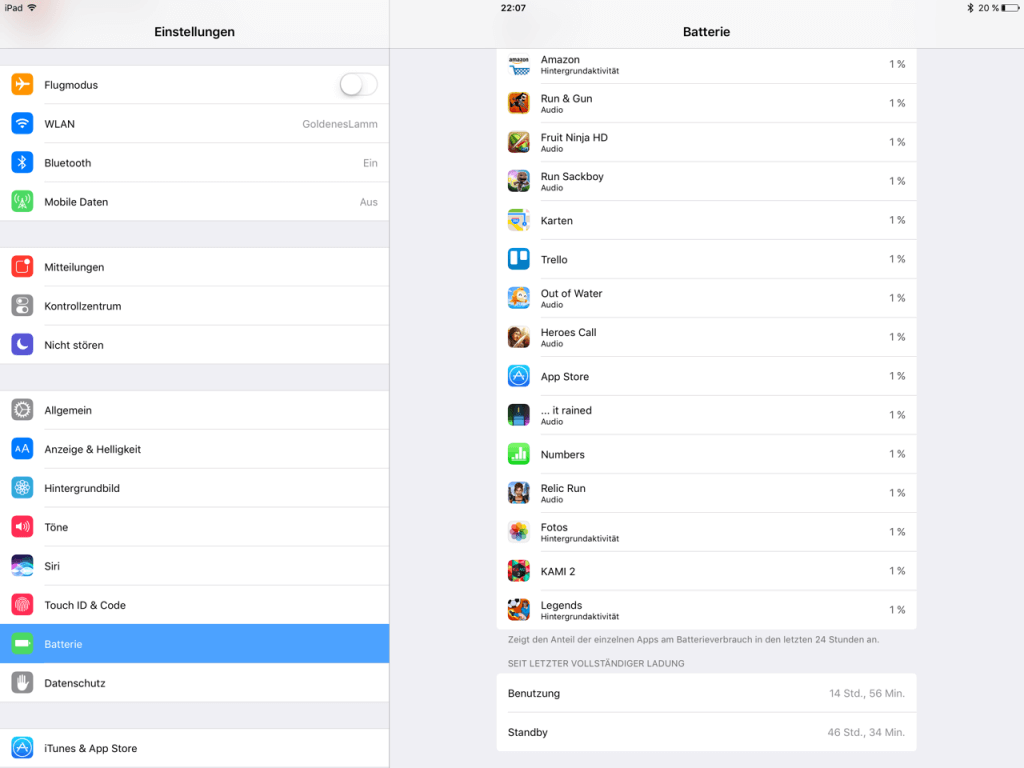Select Touch ID & Code
Viewport: 1024px width, 768px height.
195,605
